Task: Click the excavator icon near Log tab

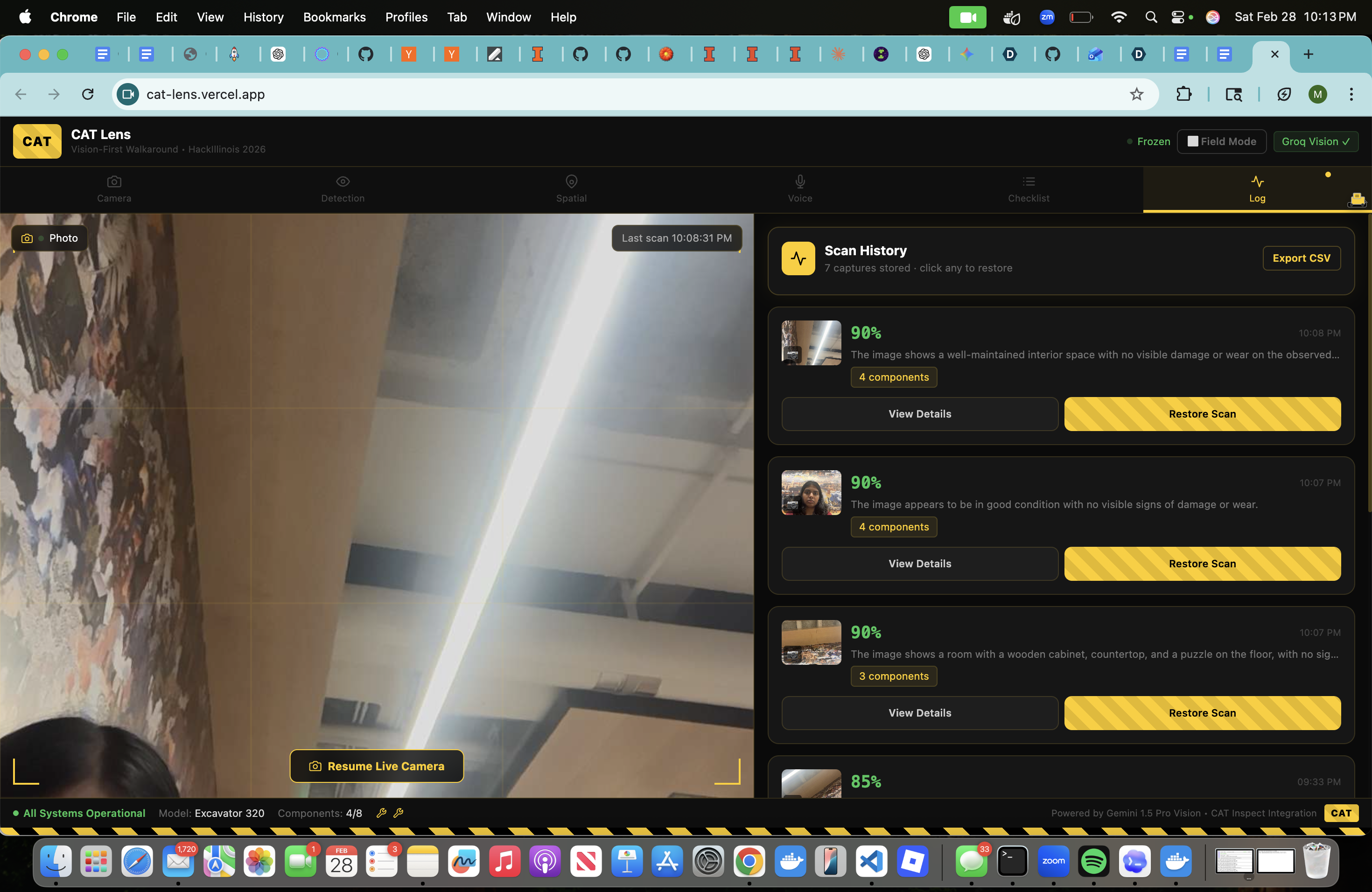Action: click(x=1357, y=199)
